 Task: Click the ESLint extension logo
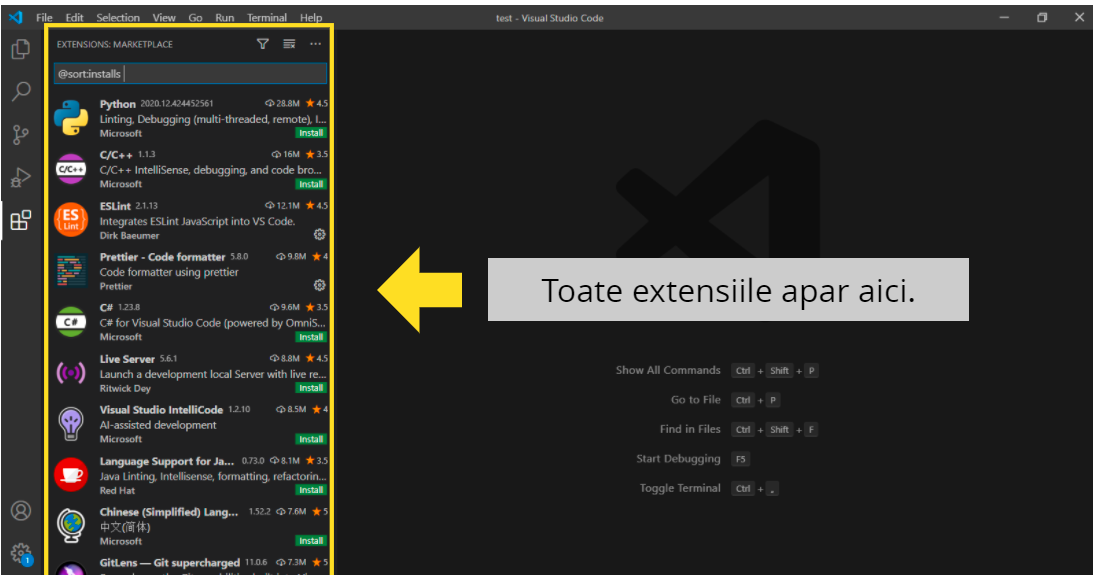pos(71,220)
